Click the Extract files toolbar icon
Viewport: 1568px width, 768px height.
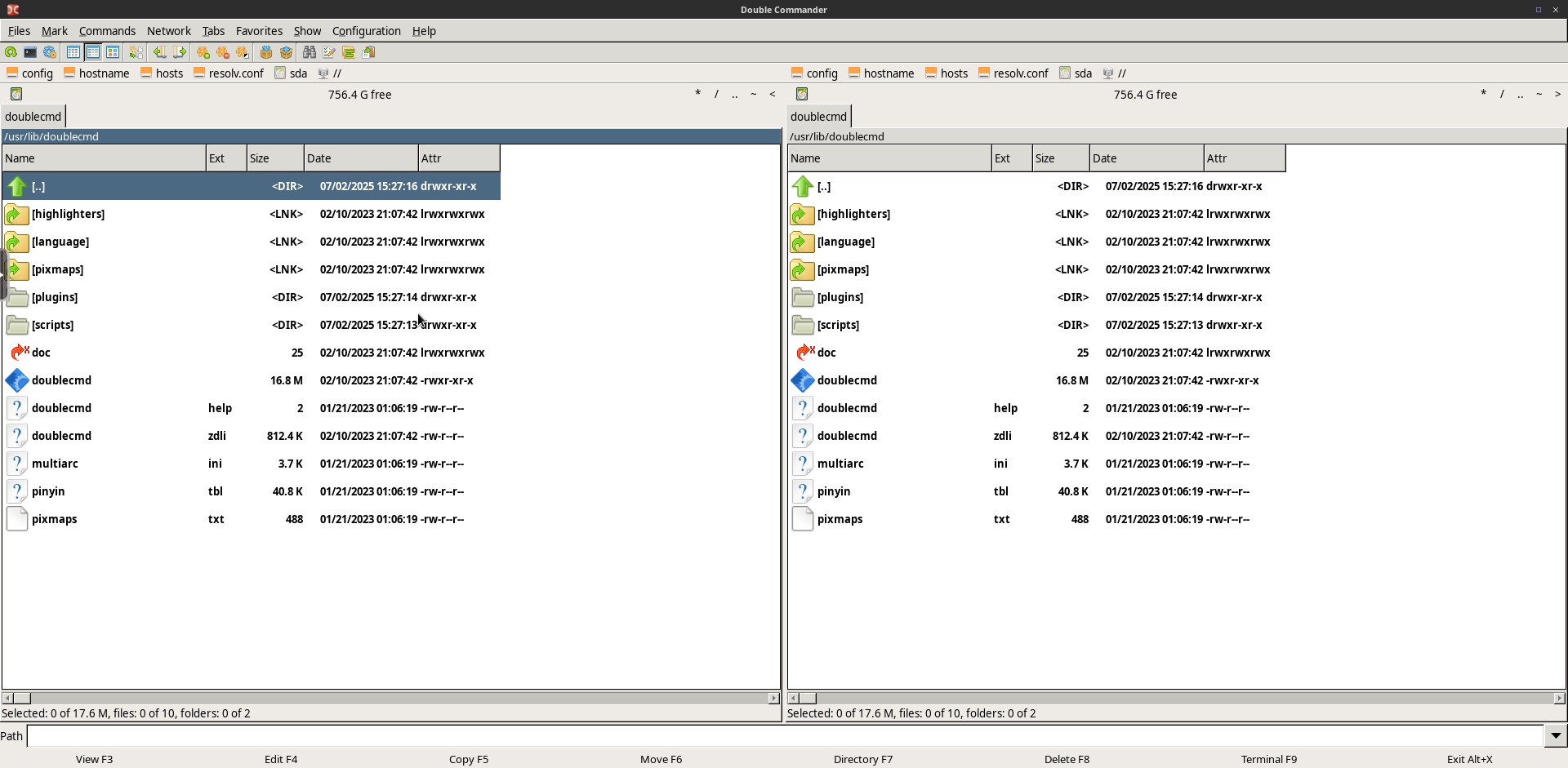tap(286, 52)
